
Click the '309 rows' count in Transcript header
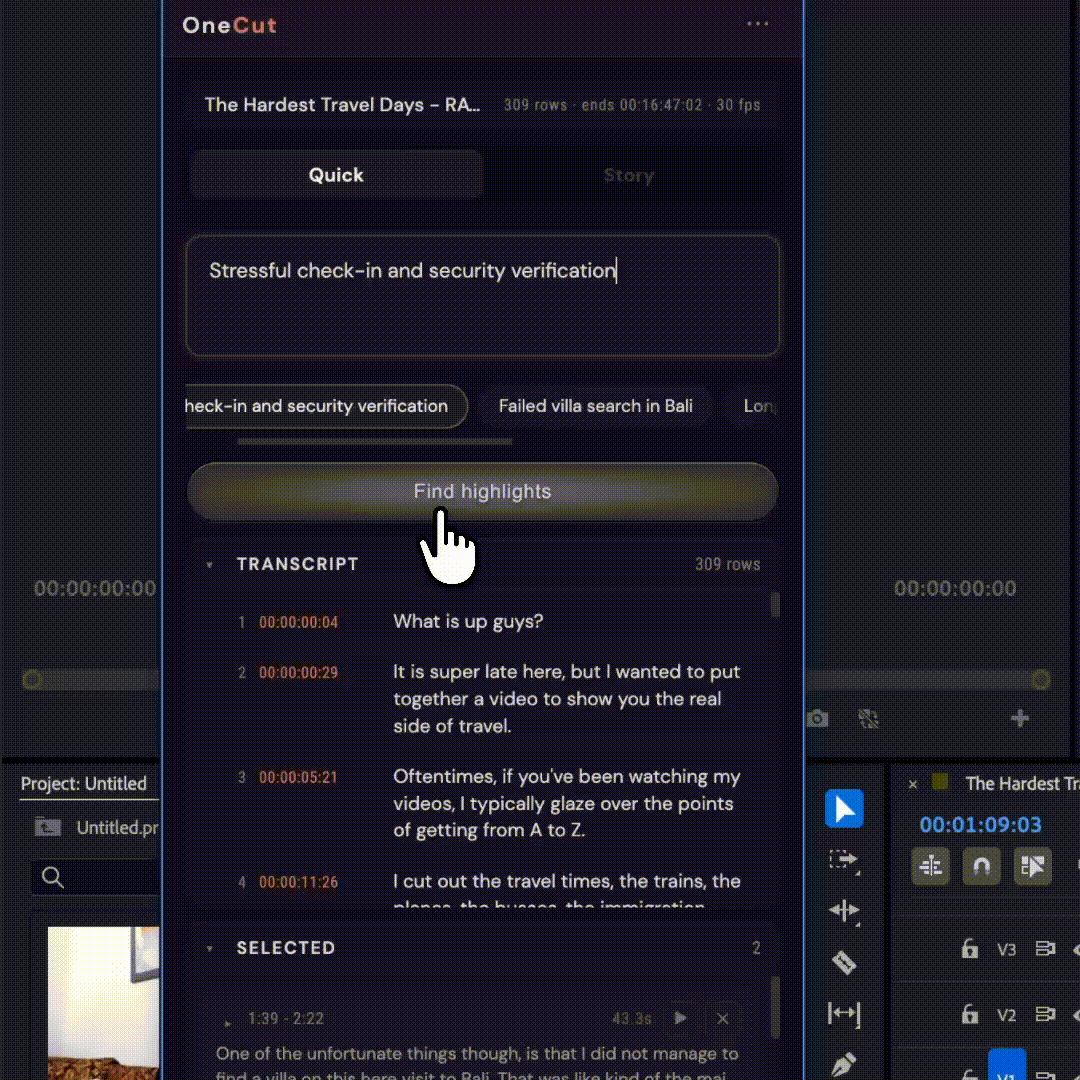(x=727, y=565)
